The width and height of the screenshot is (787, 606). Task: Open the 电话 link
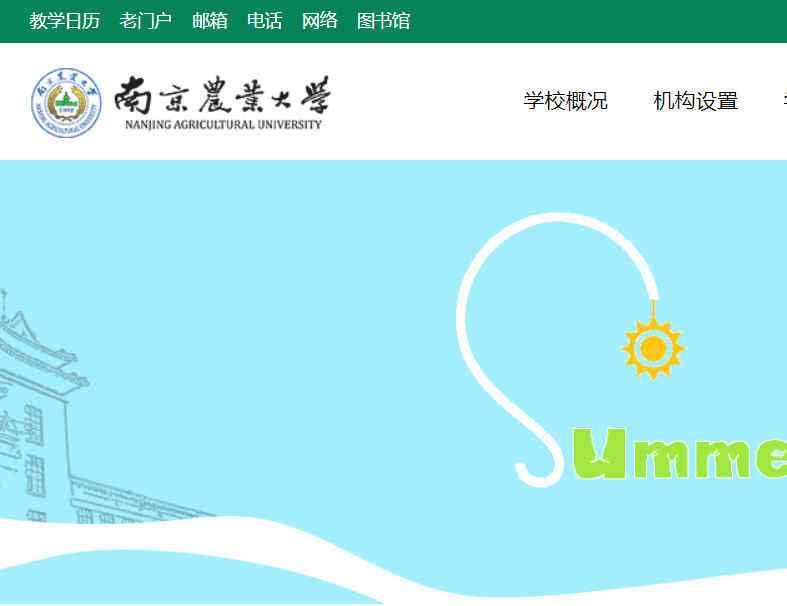(x=265, y=21)
